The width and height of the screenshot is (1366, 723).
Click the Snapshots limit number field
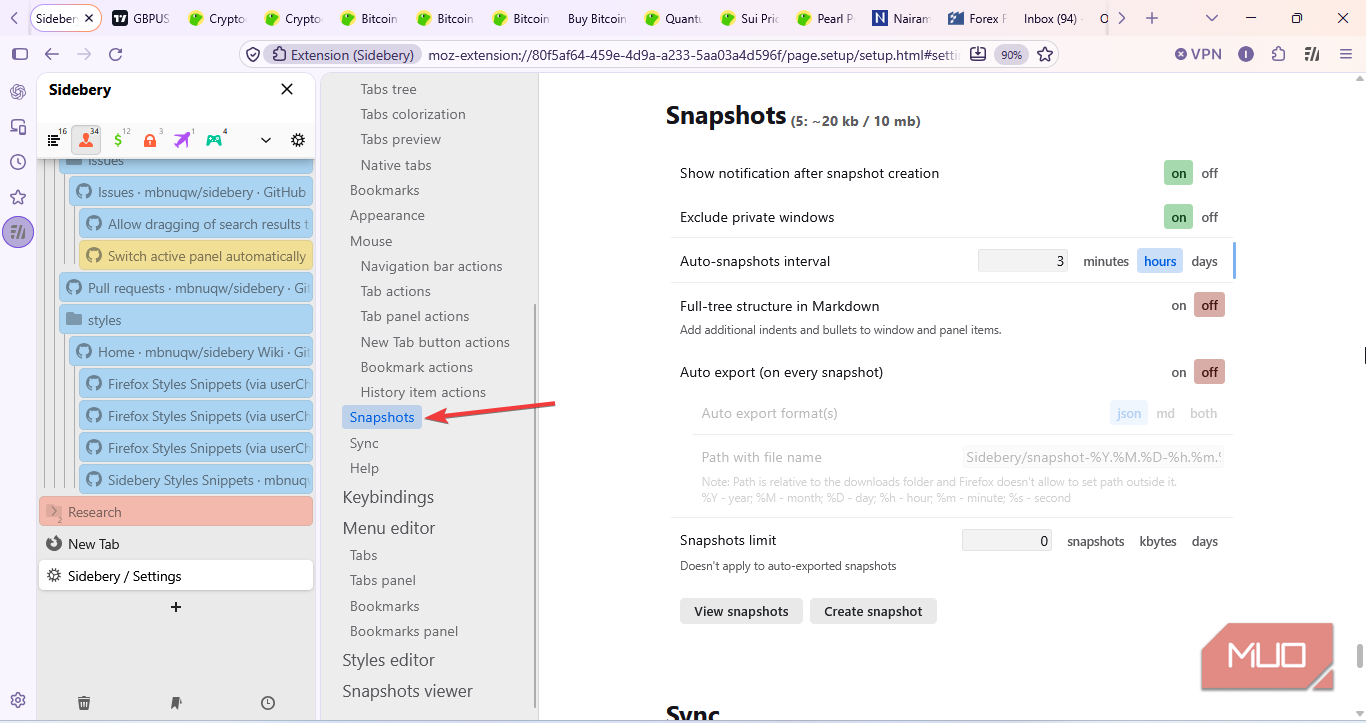pos(1007,541)
